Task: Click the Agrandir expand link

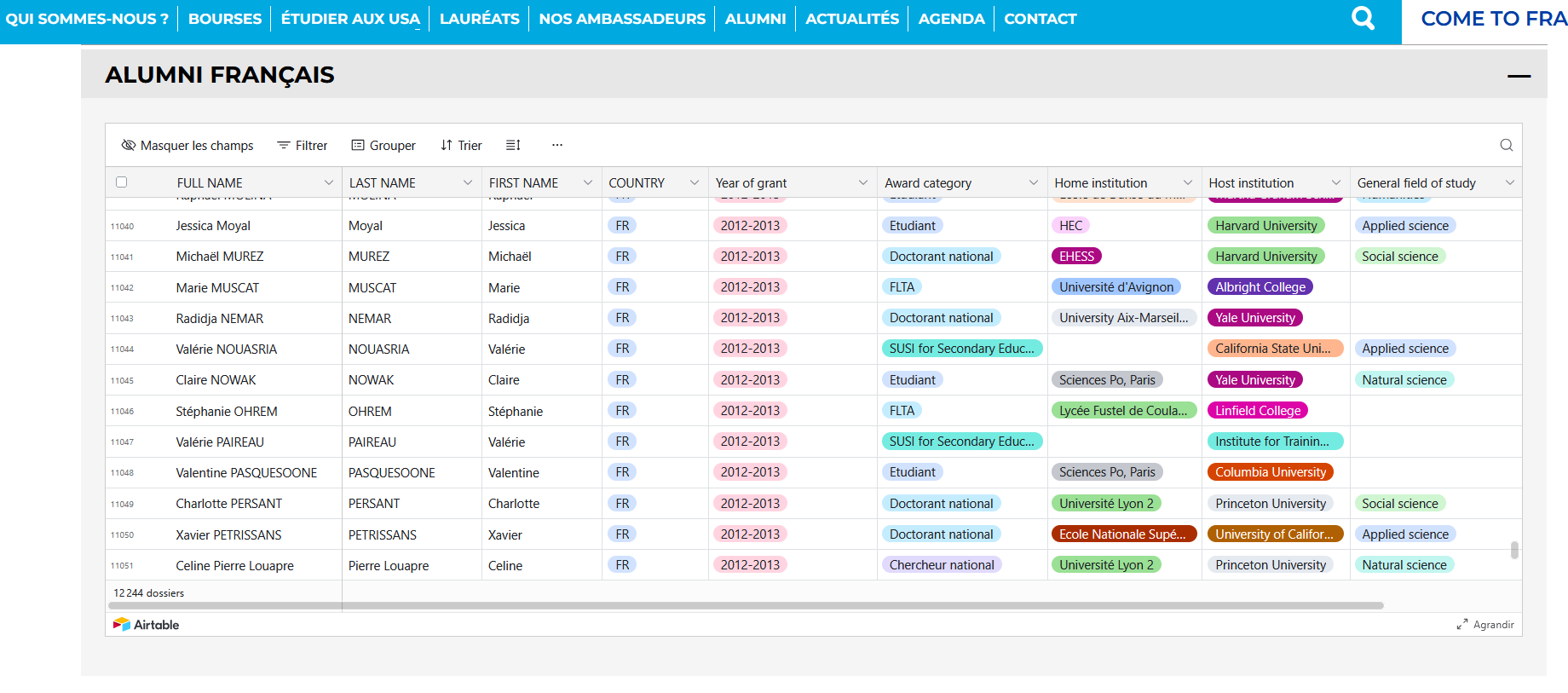Action: 1485,625
